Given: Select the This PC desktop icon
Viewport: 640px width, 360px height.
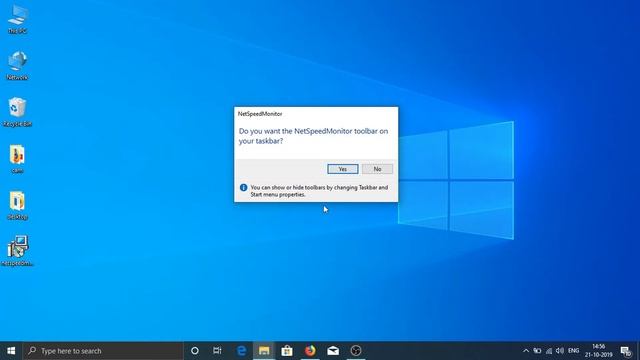Looking at the screenshot, I should (17, 19).
